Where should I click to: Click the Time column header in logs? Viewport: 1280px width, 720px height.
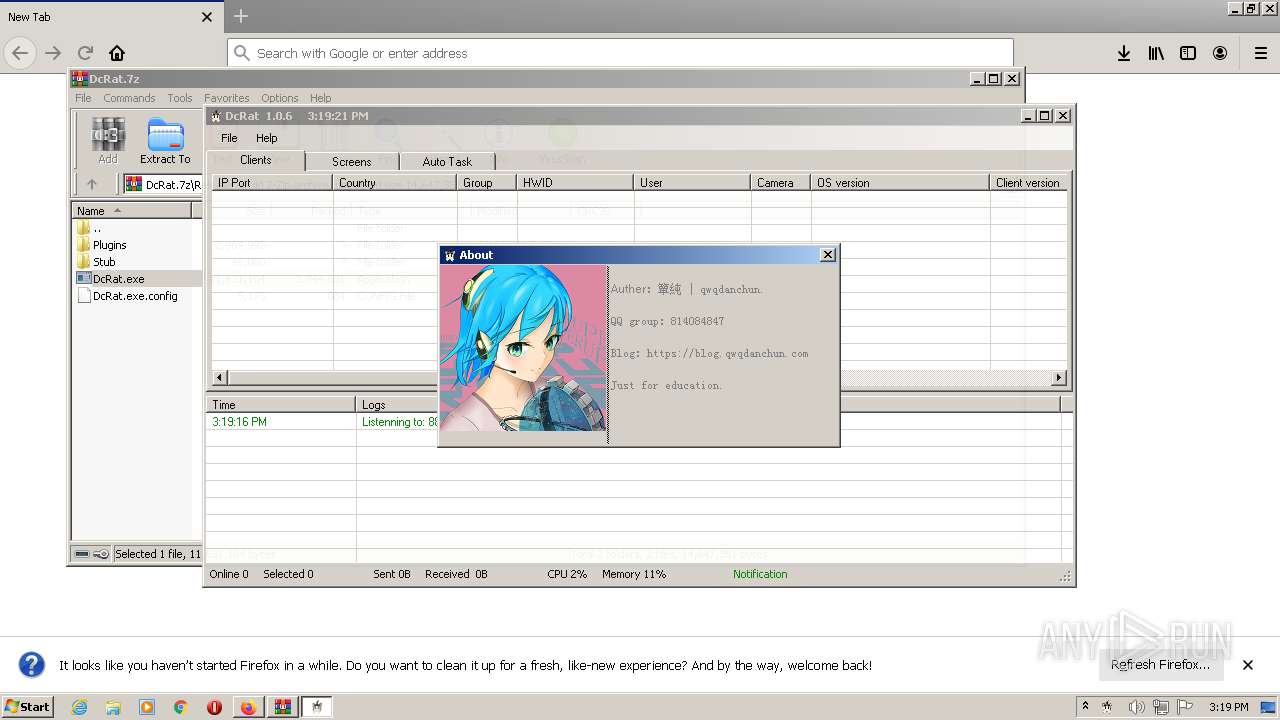(x=281, y=405)
